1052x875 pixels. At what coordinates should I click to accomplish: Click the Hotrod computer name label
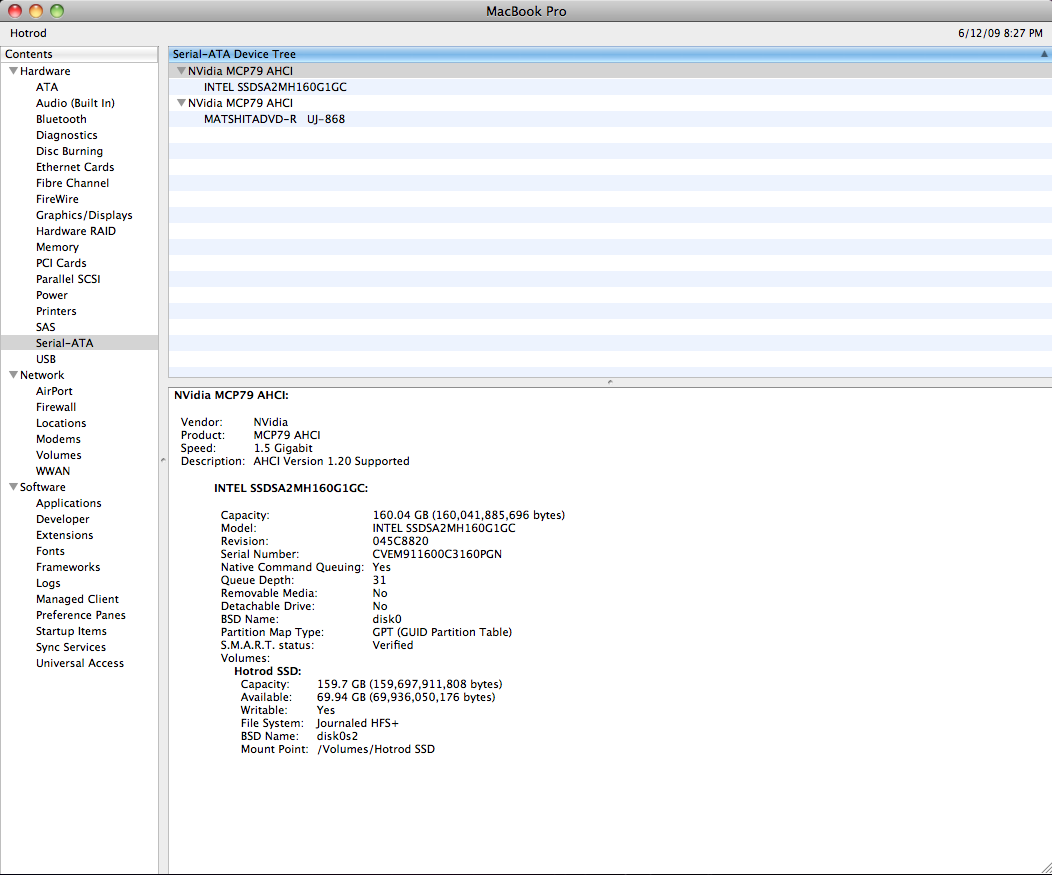28,33
